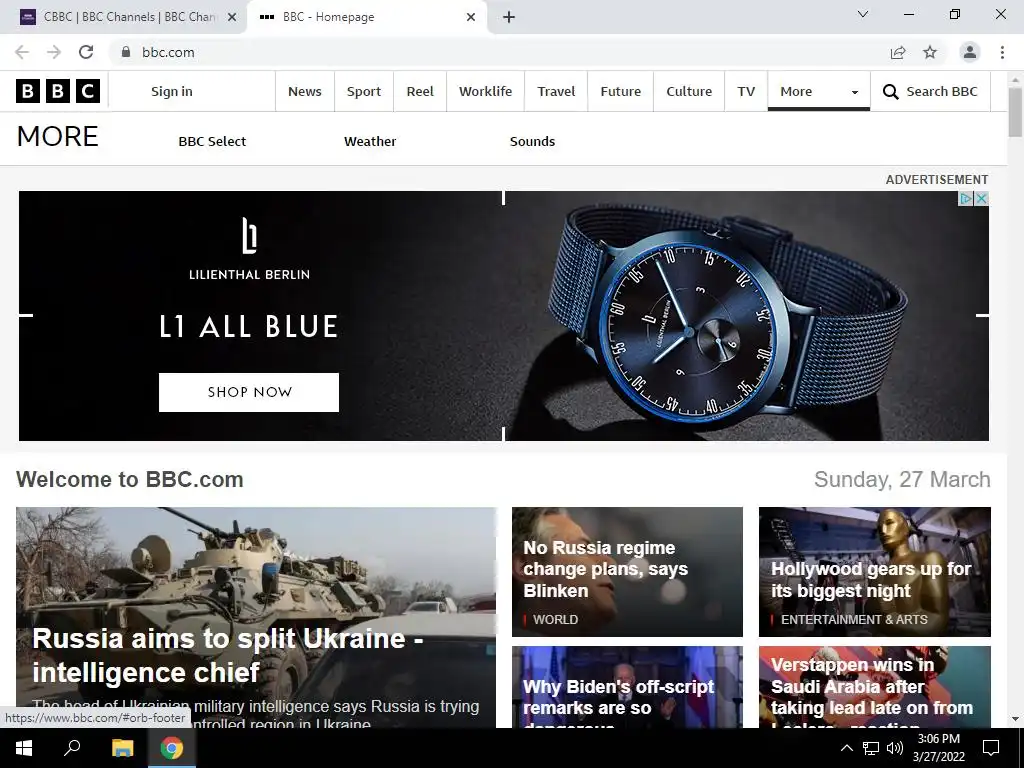Open the tab search chevron
Screen dimensions: 1024x768
(863, 14)
